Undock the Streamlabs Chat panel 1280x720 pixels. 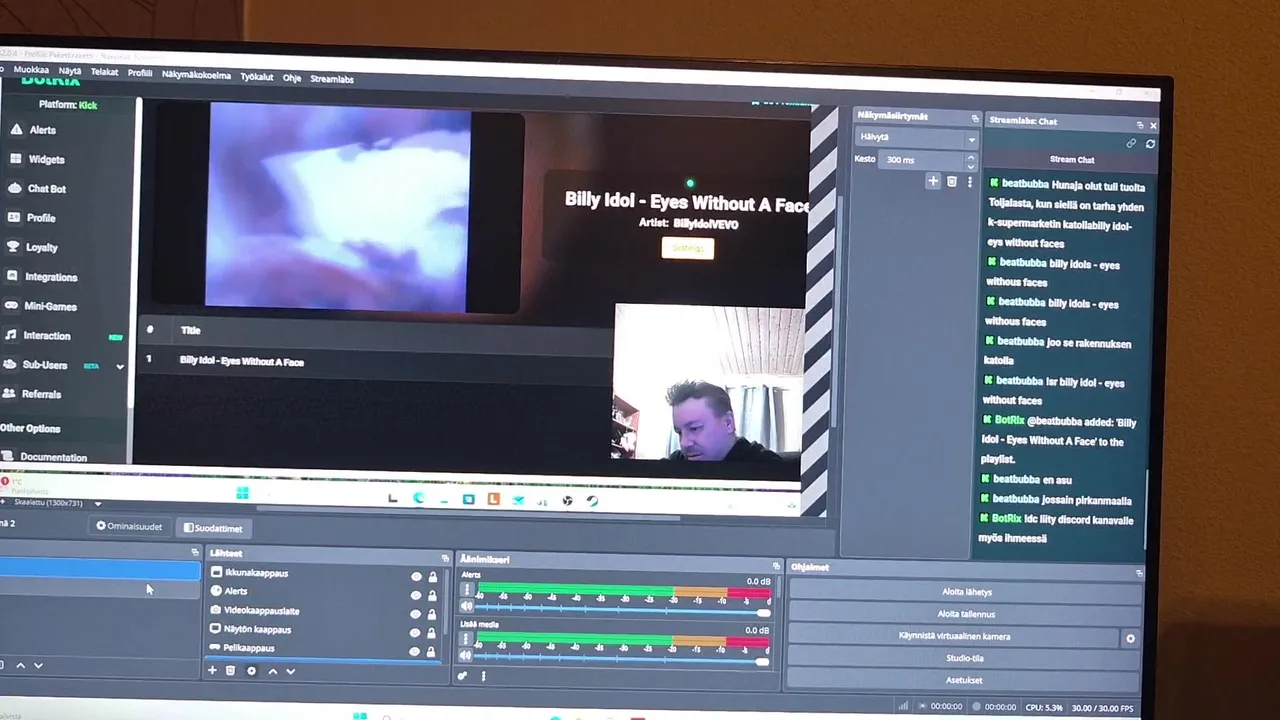coord(1139,125)
